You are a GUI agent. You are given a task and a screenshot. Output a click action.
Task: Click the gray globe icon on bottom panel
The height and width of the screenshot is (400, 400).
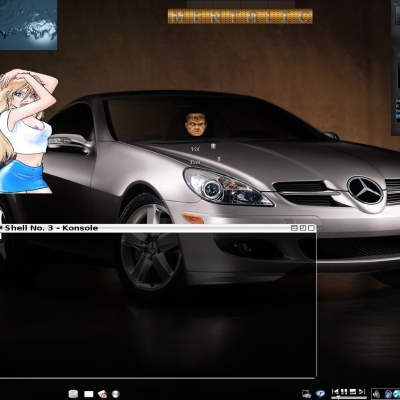(116, 394)
